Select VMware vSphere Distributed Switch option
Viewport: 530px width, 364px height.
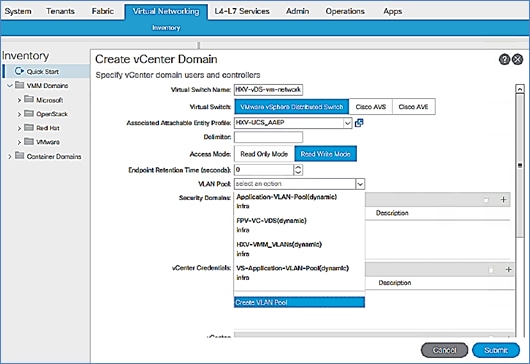pos(292,107)
